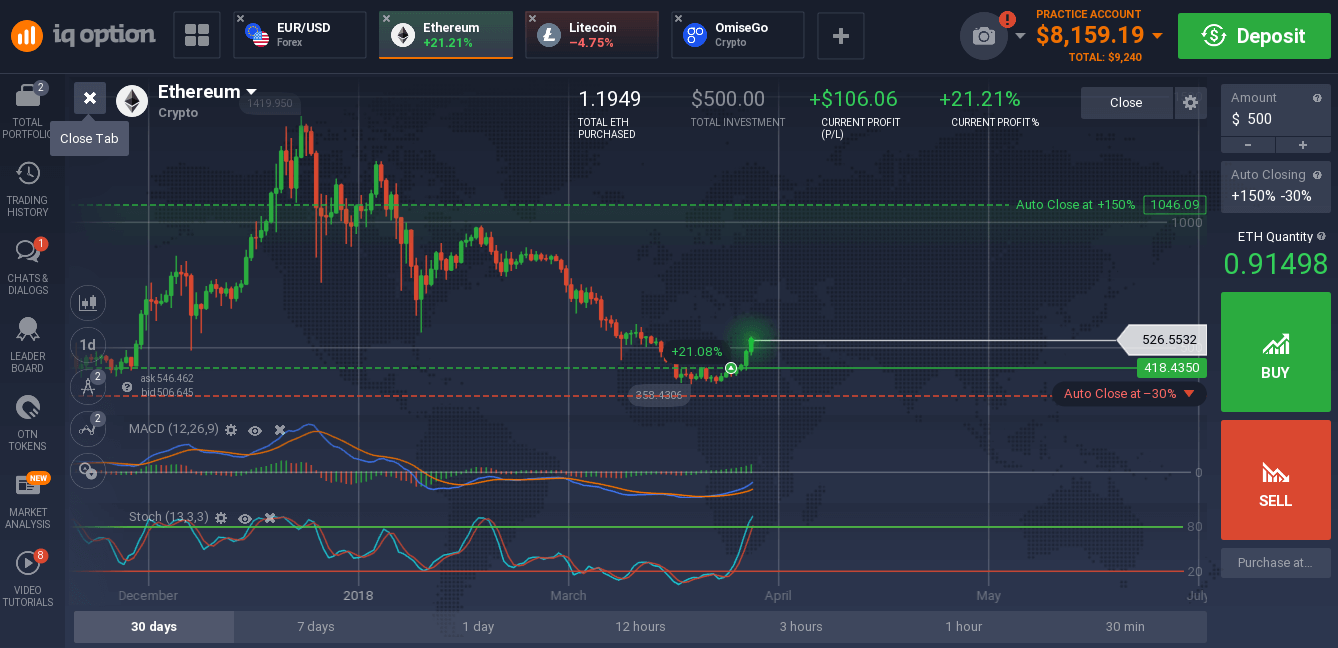The height and width of the screenshot is (648, 1338).
Task: Open Auto Closing +150% -30% settings
Action: (x=1276, y=186)
